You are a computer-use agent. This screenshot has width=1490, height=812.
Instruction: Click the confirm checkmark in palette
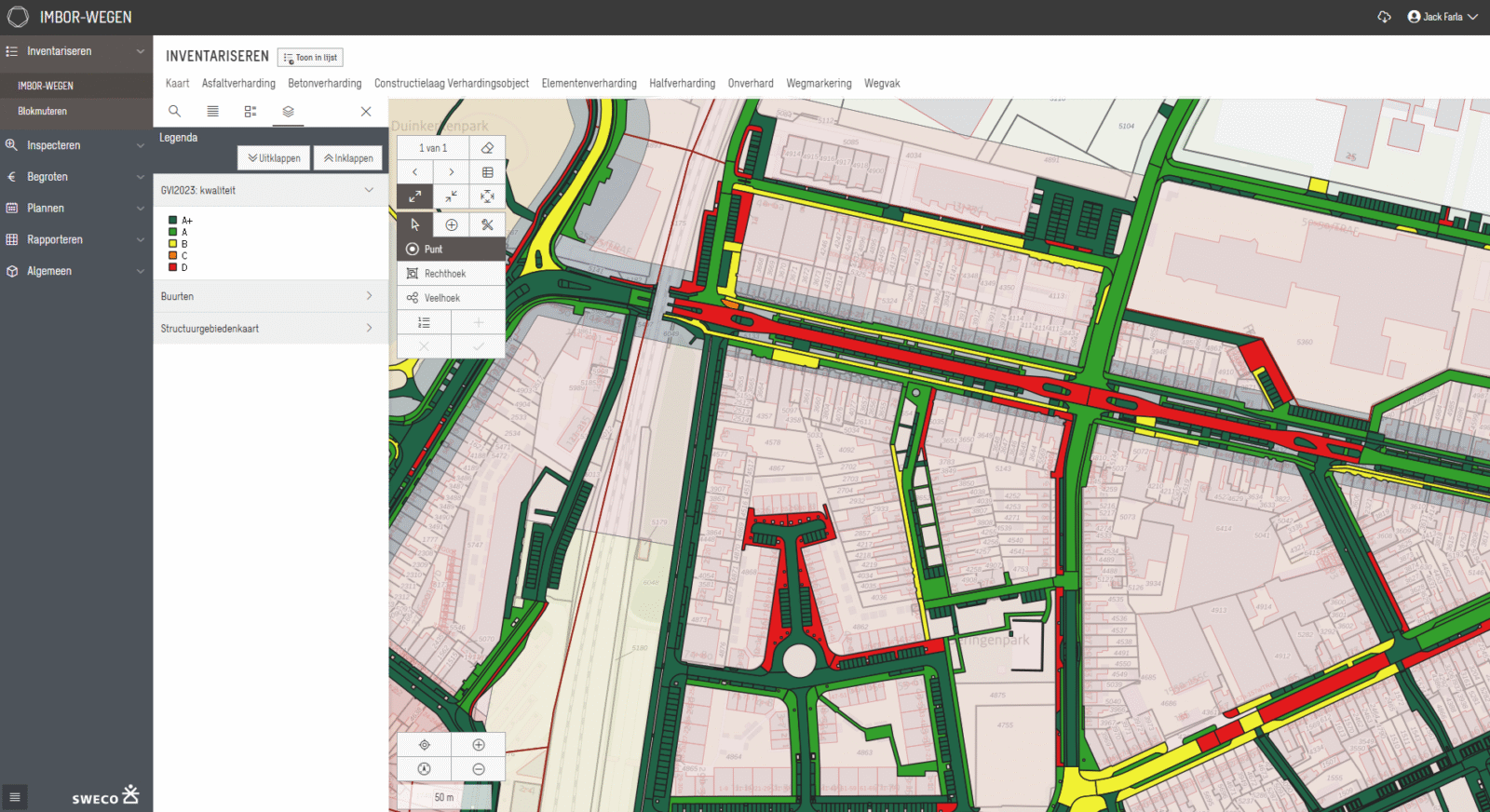click(479, 346)
